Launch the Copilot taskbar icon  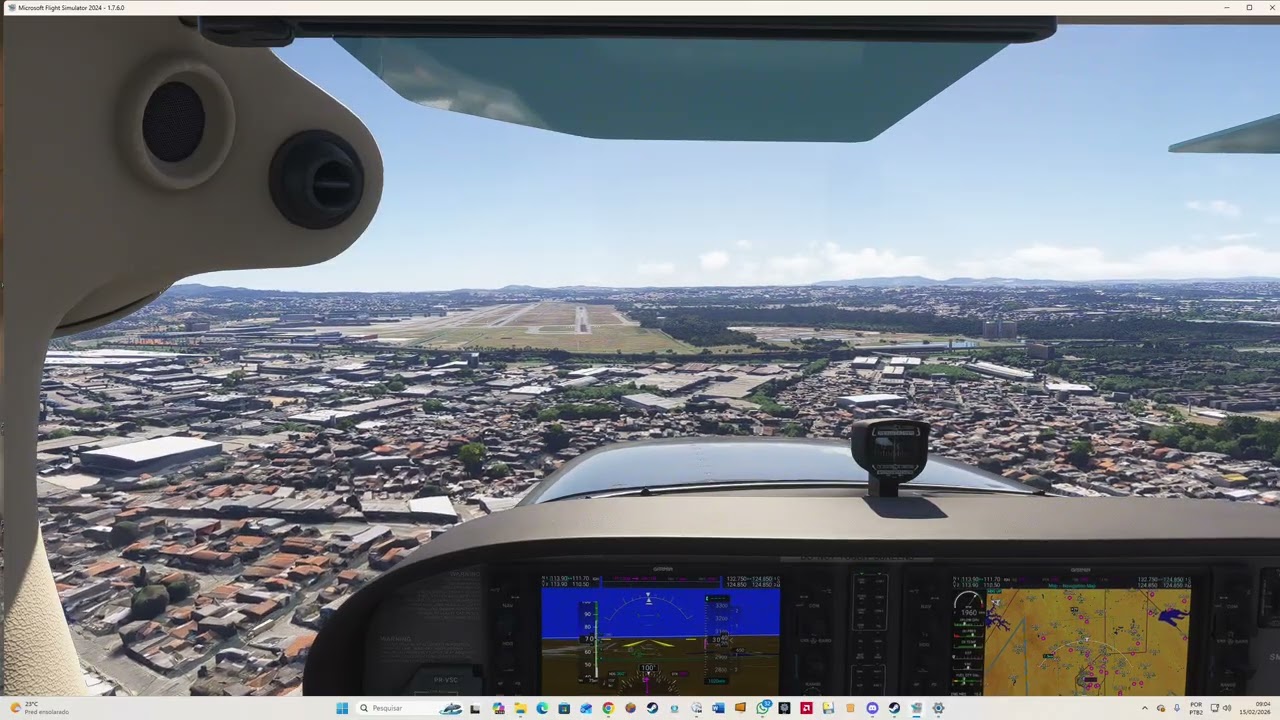pyautogui.click(x=499, y=708)
